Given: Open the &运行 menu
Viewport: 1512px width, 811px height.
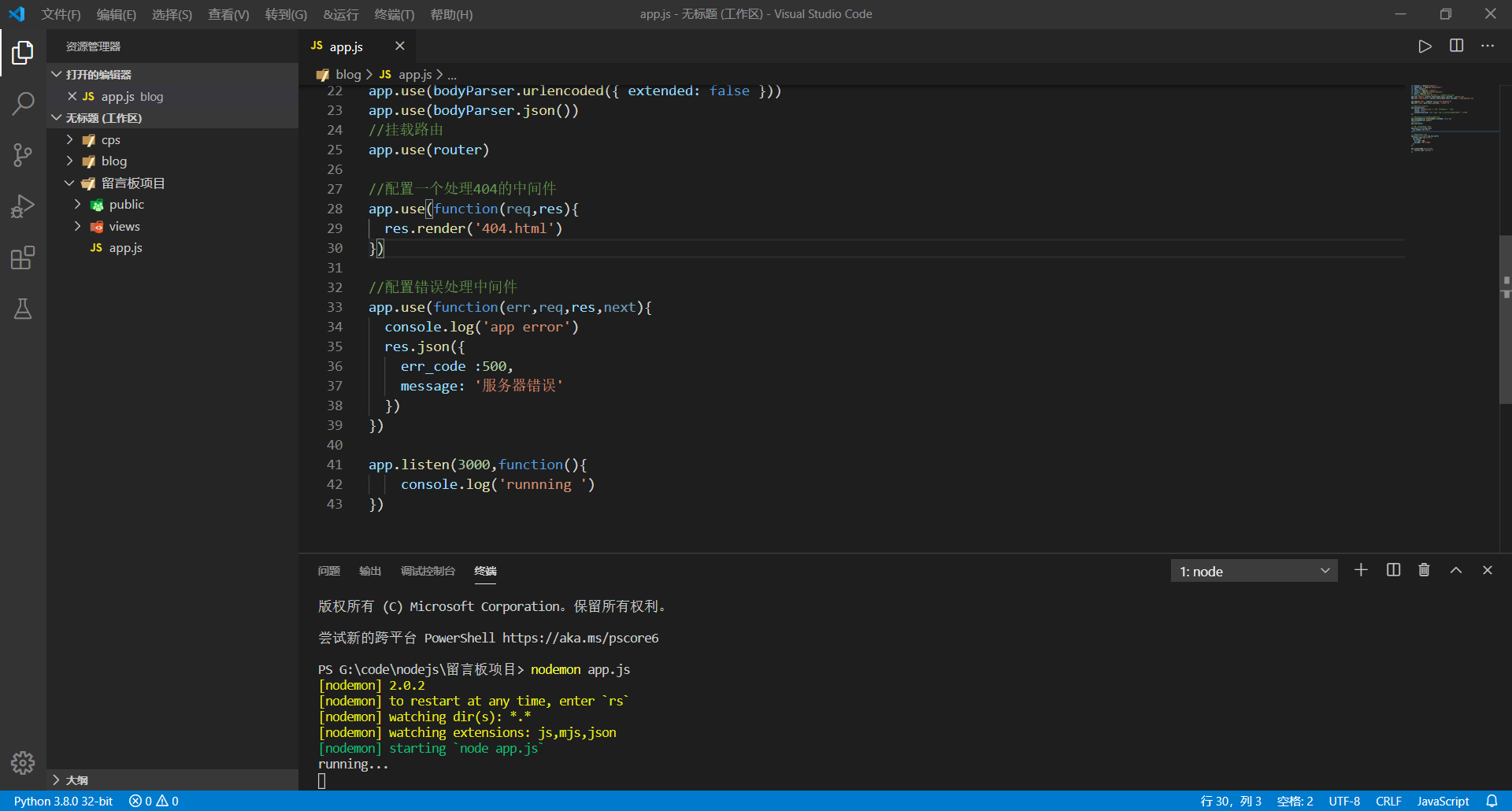Looking at the screenshot, I should 340,14.
